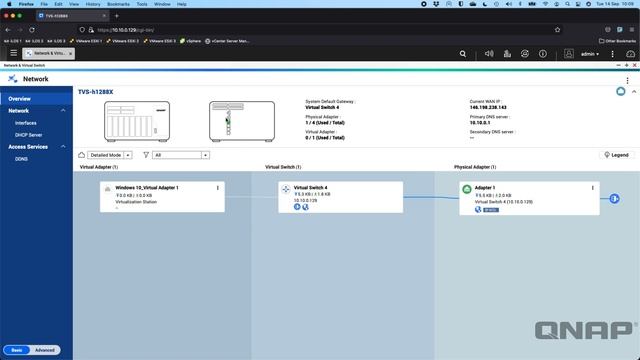This screenshot has width=640, height=360.
Task: Close the Network & Virtual Switch taskbar tab
Action: [x=70, y=53]
